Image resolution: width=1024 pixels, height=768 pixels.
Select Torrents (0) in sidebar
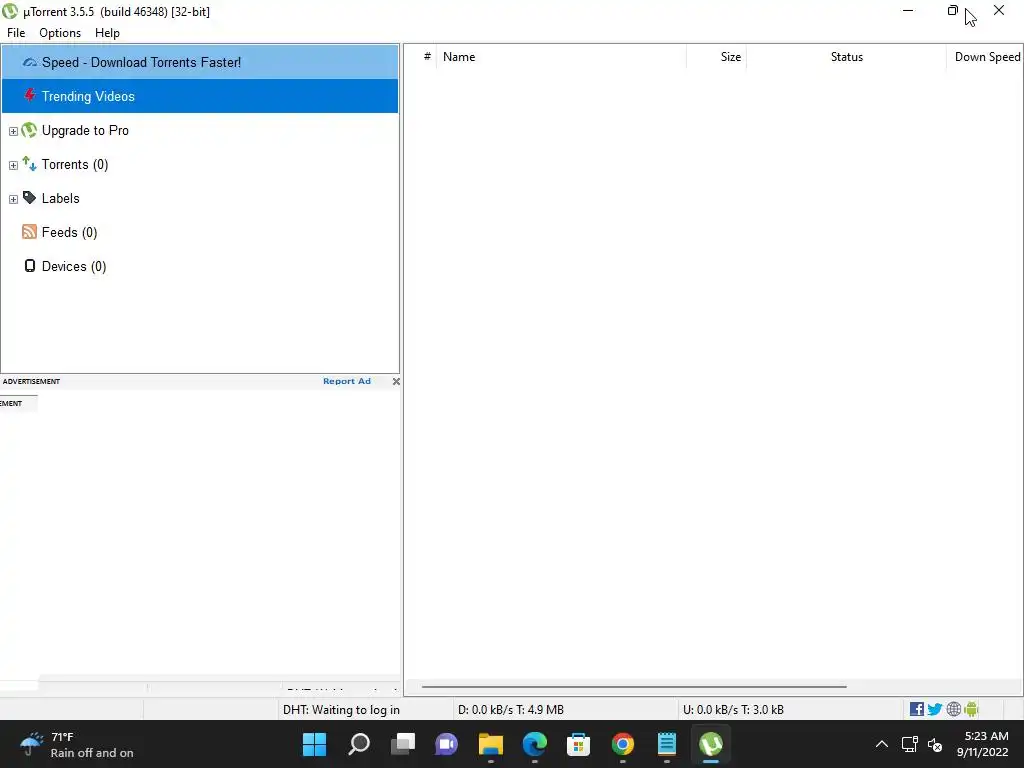(75, 165)
